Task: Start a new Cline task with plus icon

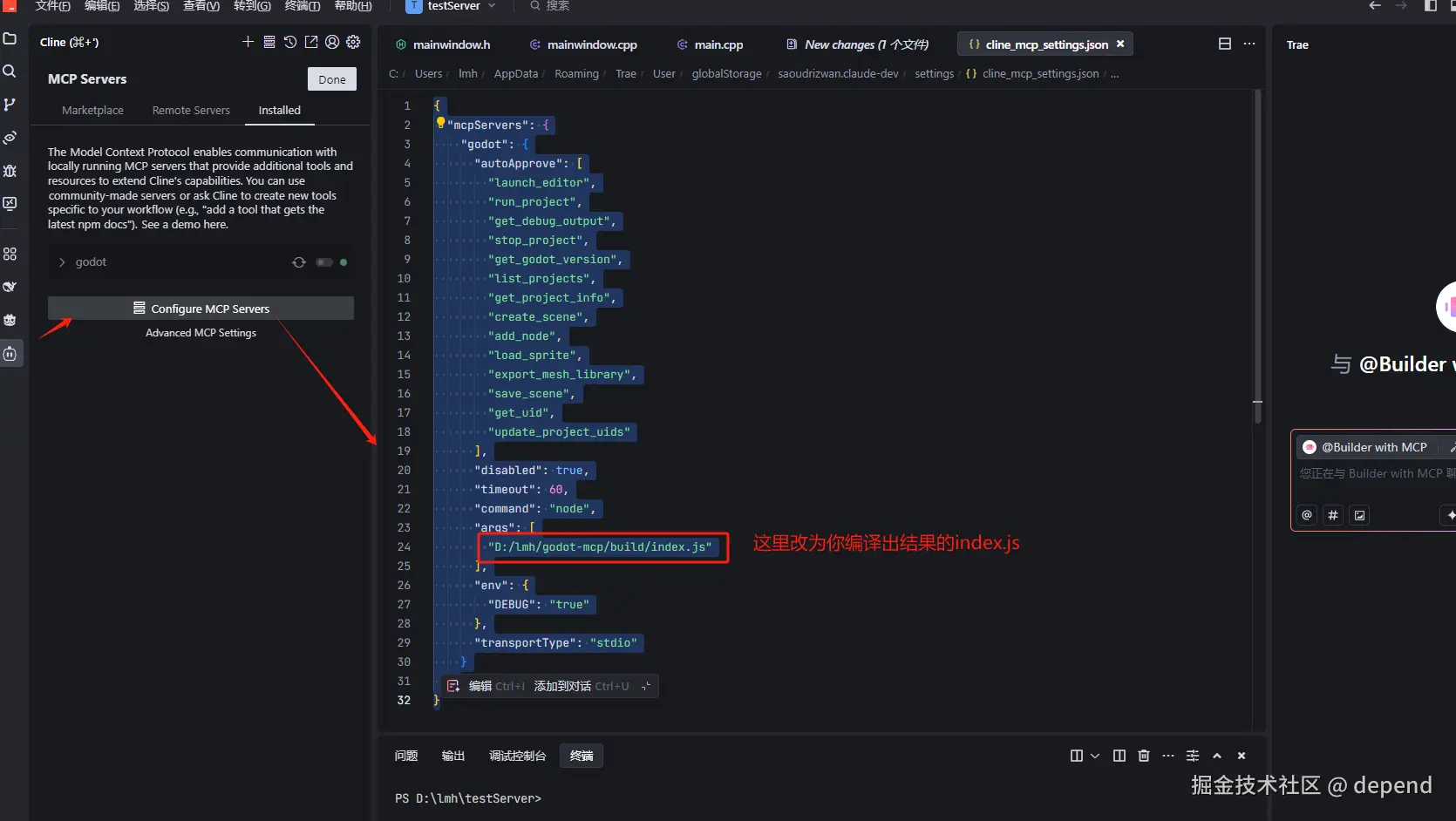Action: (x=248, y=42)
